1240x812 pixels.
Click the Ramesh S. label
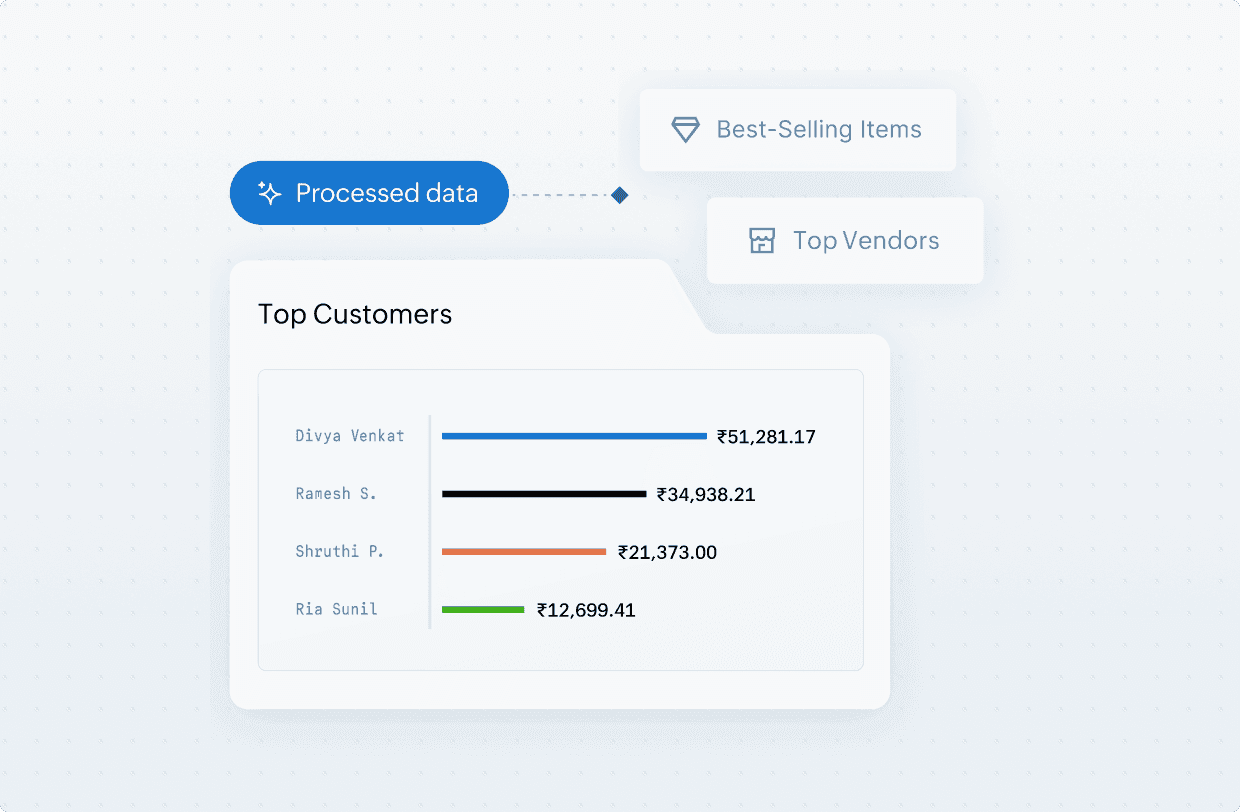click(336, 494)
